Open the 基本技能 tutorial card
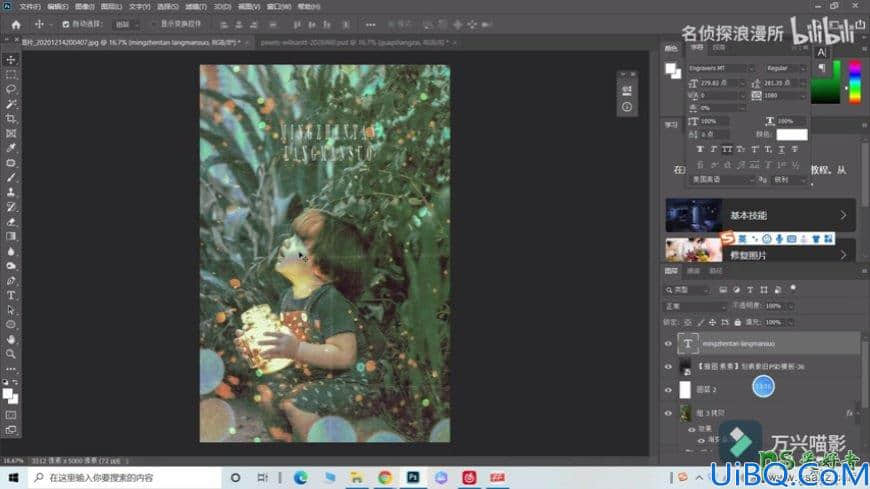The image size is (870, 489). pyautogui.click(x=760, y=215)
